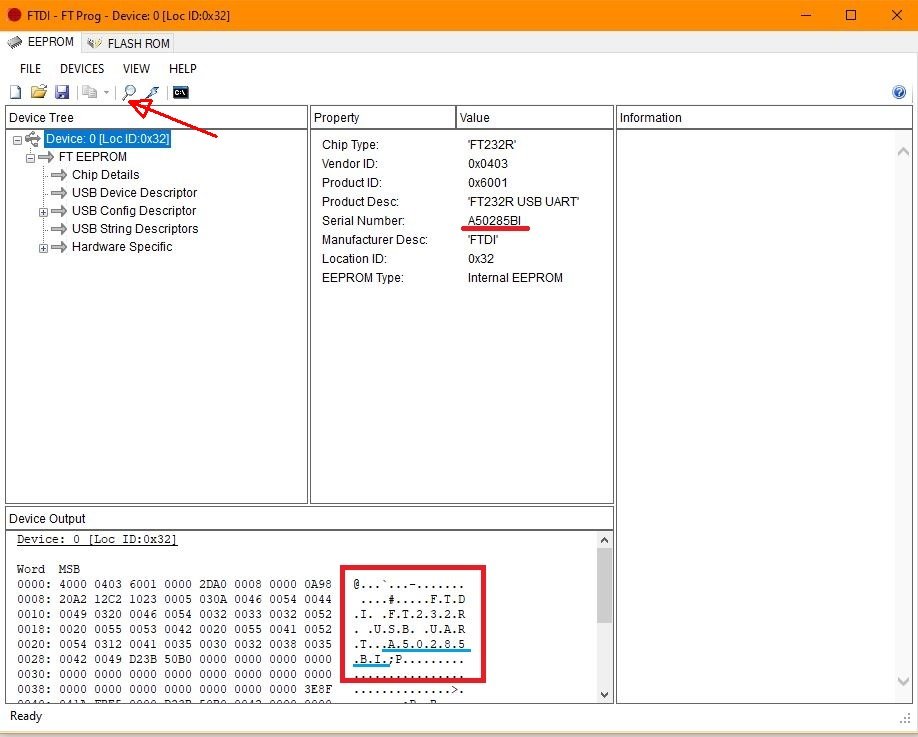Collapse the FT EEPROM tree node
The image size is (918, 737).
coord(30,158)
